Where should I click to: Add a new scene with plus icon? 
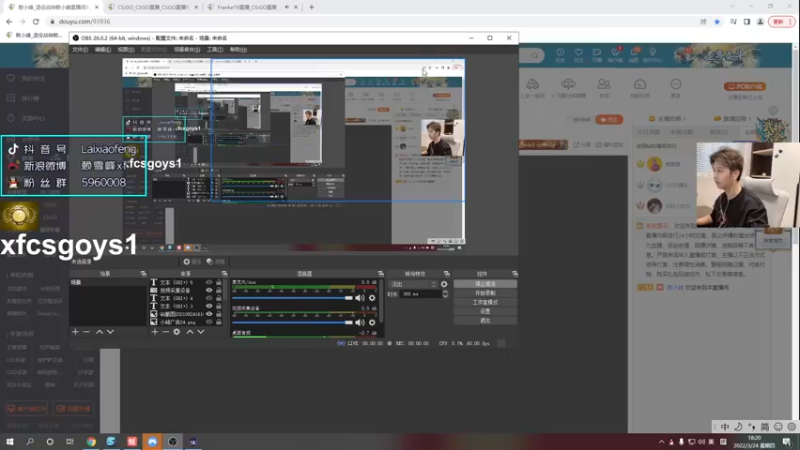[75, 332]
